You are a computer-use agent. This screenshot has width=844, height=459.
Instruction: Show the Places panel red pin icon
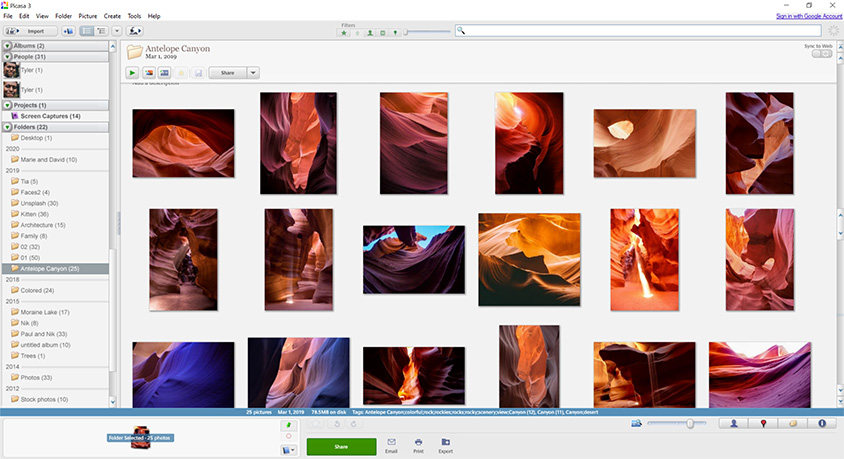click(x=763, y=423)
